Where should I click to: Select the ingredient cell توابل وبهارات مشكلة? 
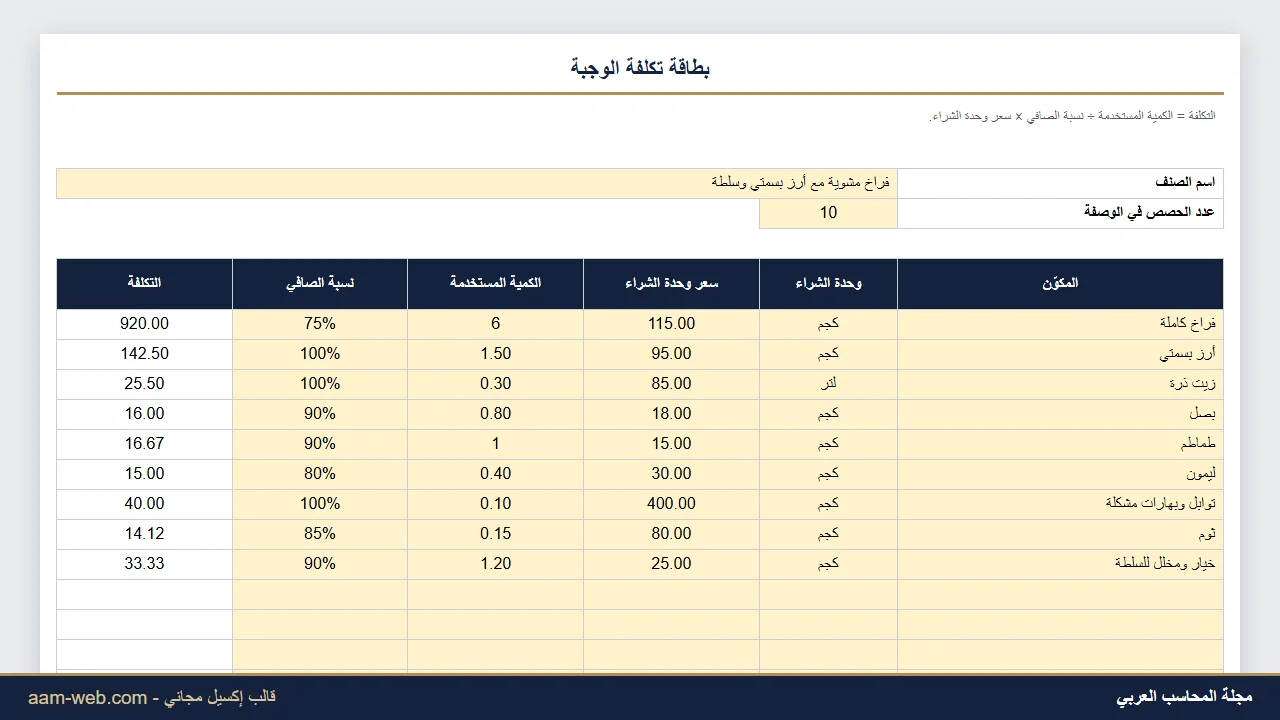click(1060, 504)
